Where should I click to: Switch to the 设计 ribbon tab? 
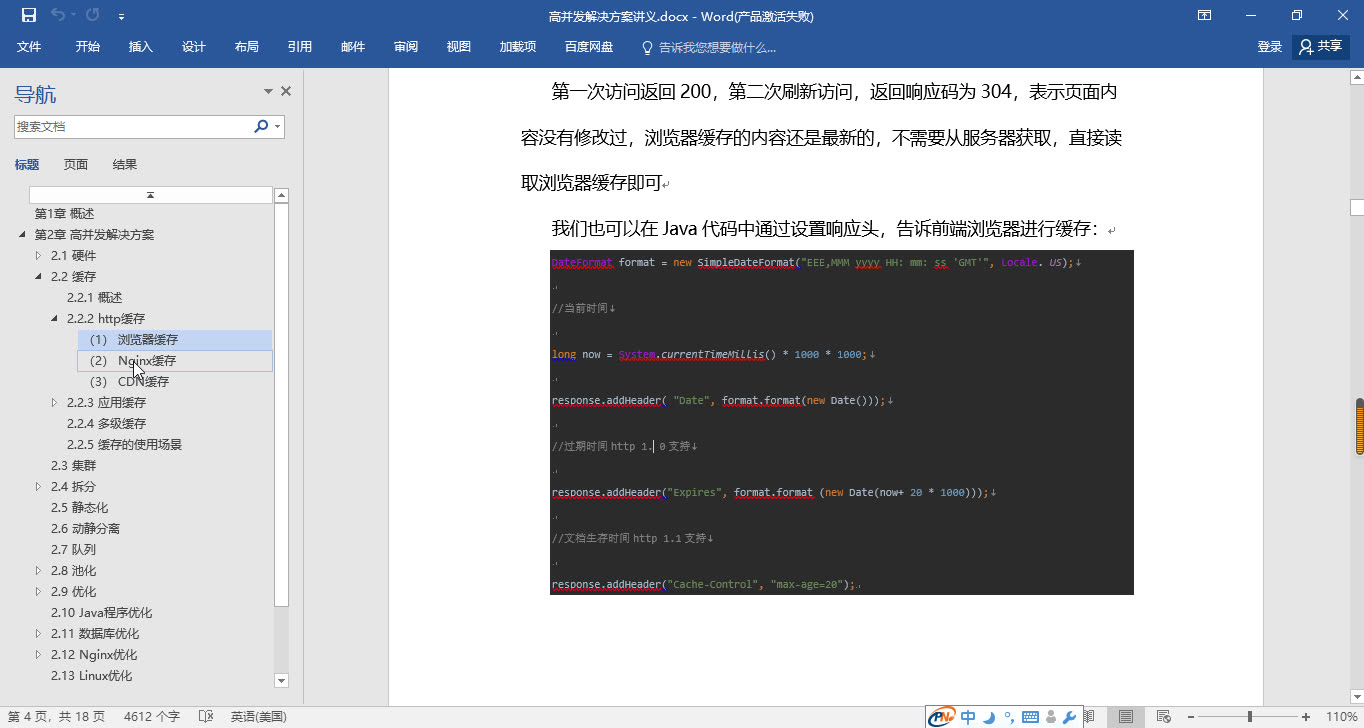194,47
